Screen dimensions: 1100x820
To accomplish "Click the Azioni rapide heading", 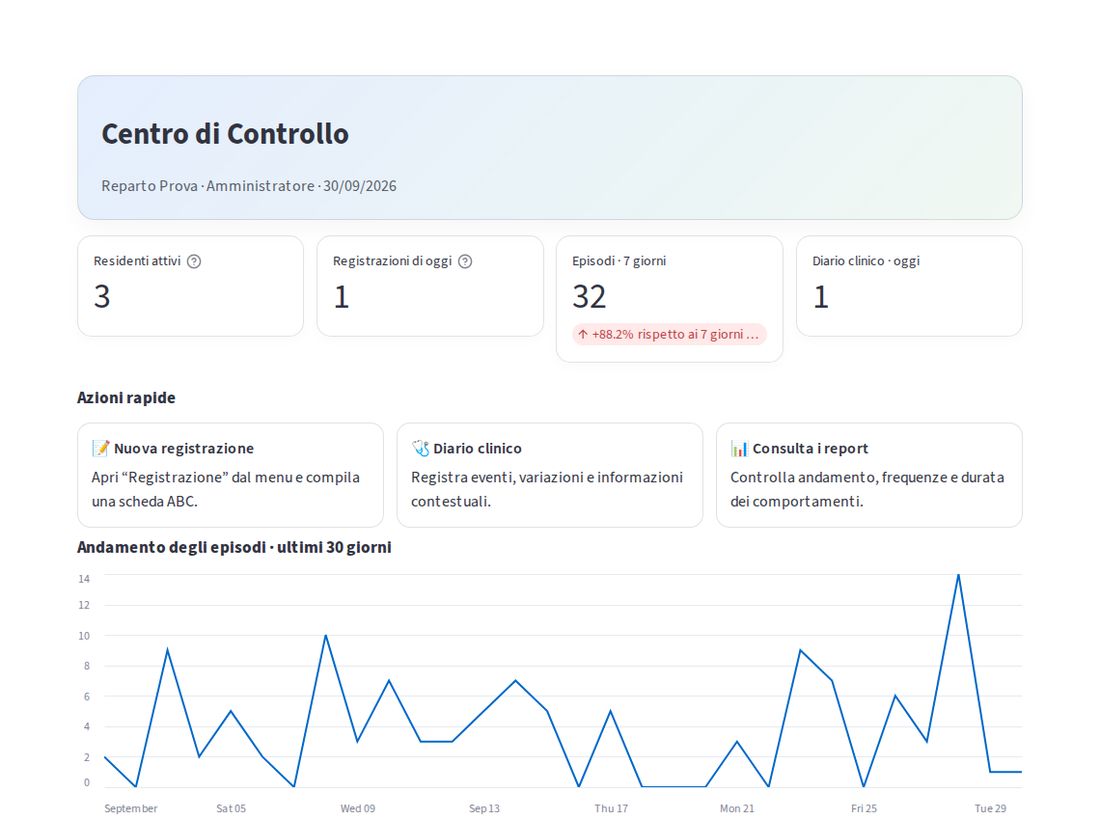I will [x=126, y=398].
